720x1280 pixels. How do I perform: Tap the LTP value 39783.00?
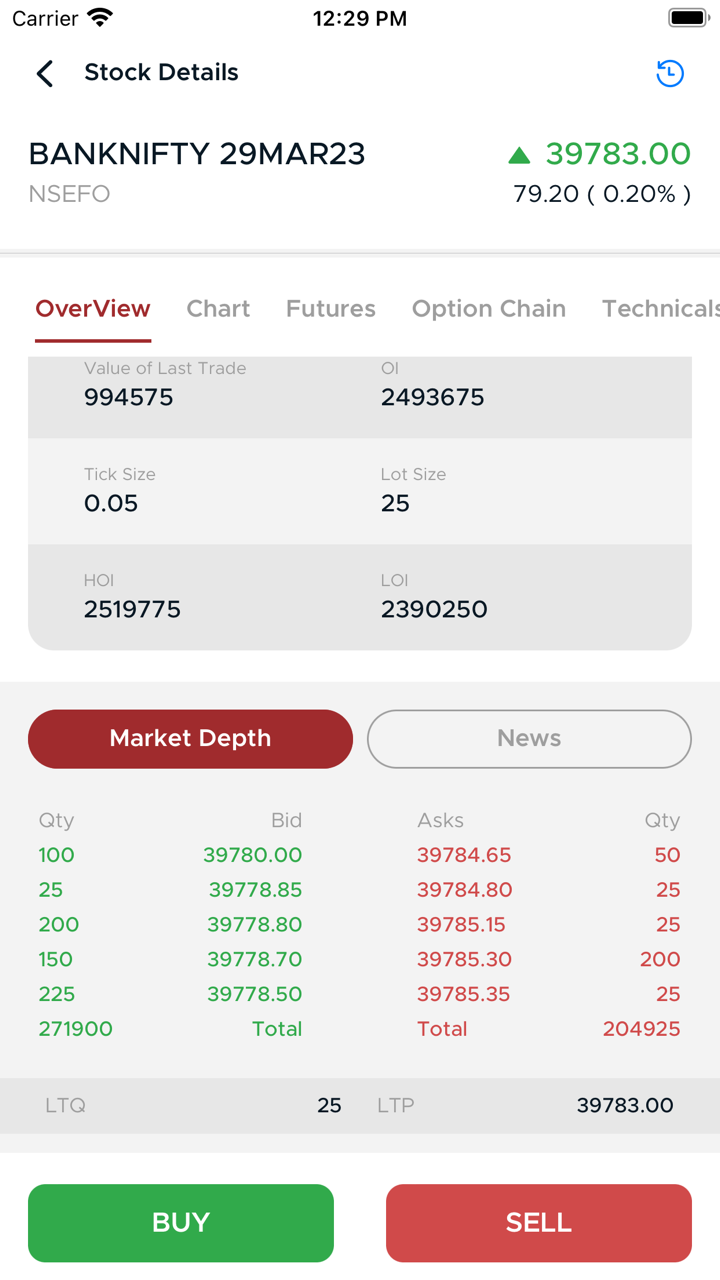pyautogui.click(x=625, y=1105)
